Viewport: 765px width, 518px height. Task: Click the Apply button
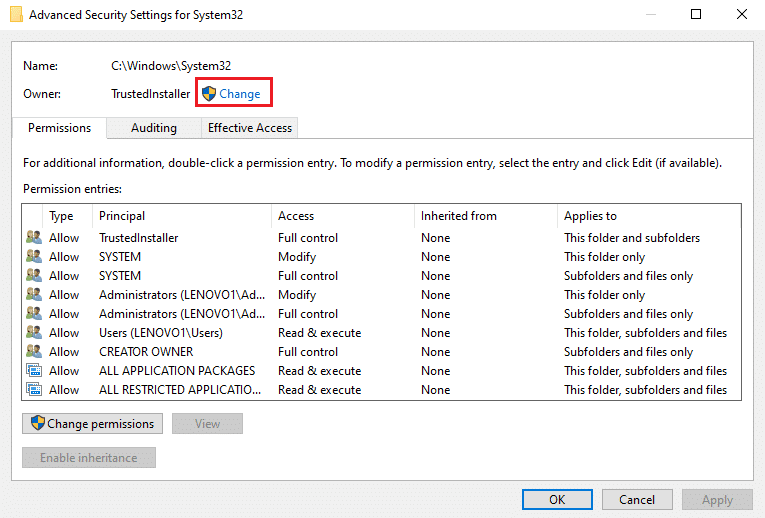[717, 499]
